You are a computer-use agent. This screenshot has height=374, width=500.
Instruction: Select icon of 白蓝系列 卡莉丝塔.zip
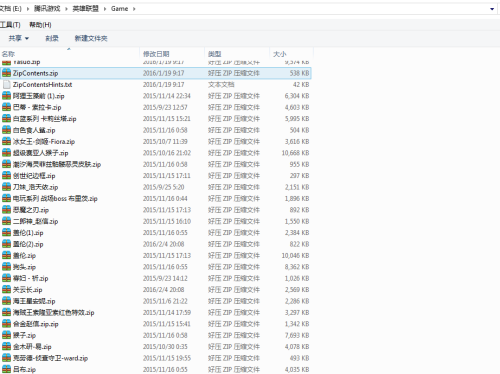click(x=6, y=118)
